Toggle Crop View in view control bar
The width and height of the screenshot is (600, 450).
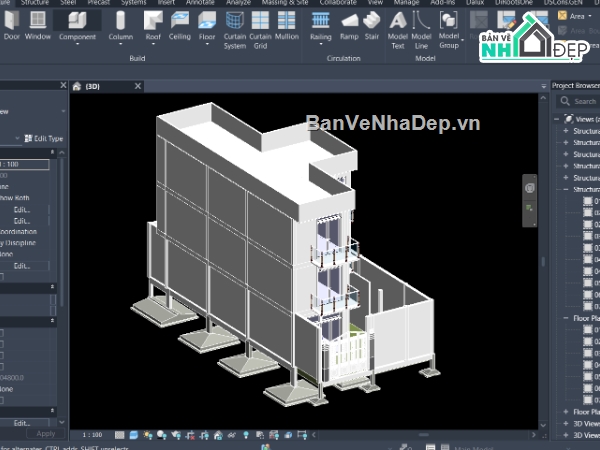(190, 435)
